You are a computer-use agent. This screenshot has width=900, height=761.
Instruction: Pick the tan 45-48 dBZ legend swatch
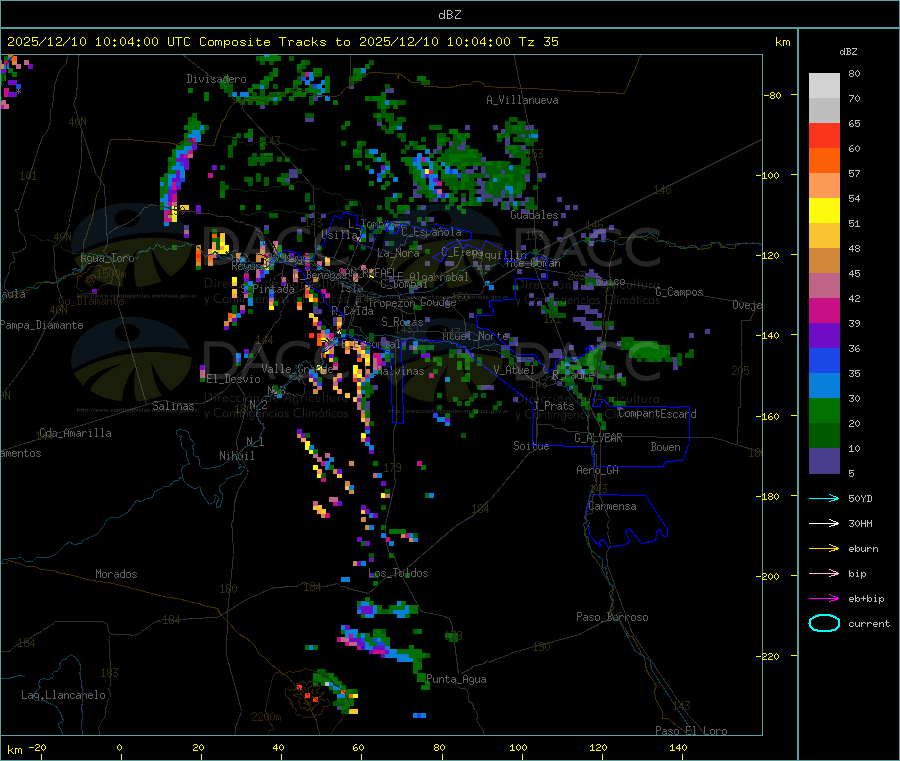point(824,261)
